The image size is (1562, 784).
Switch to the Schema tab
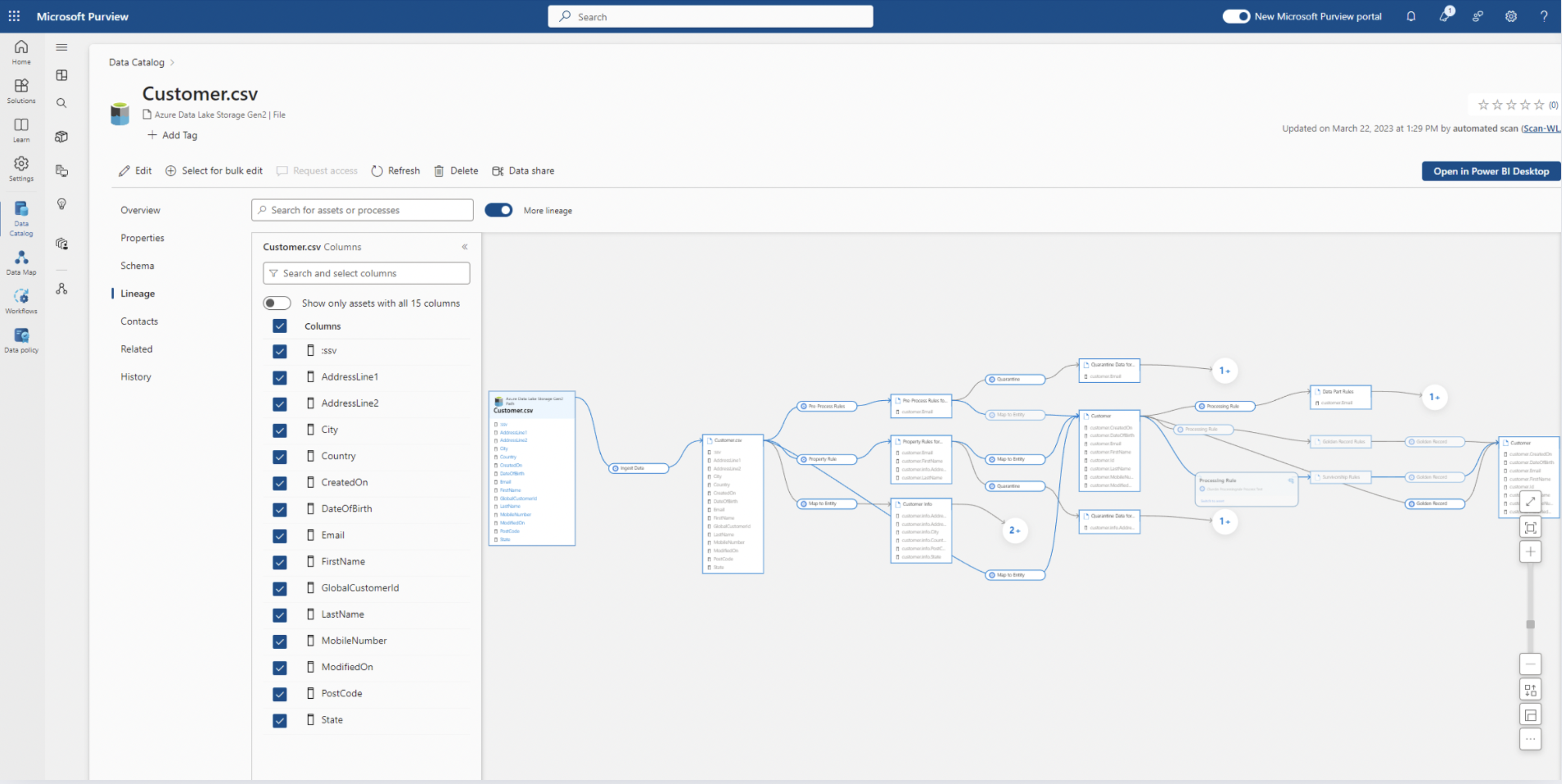pyautogui.click(x=137, y=265)
